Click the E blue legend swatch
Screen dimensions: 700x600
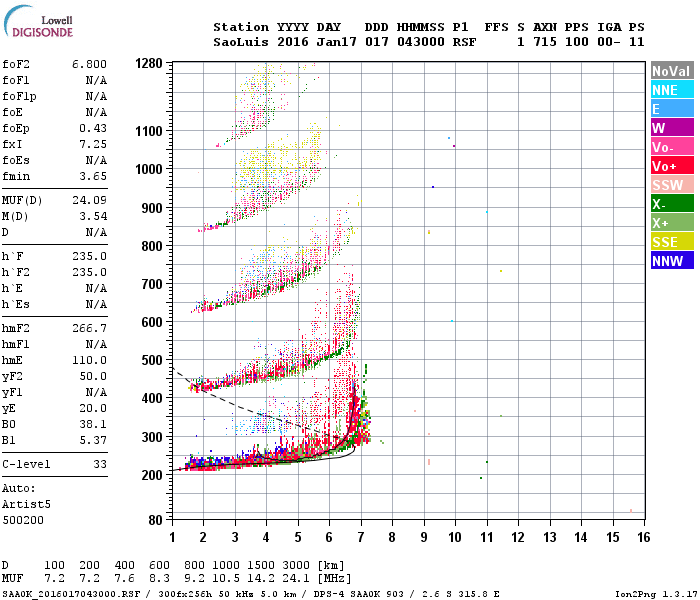(x=672, y=108)
